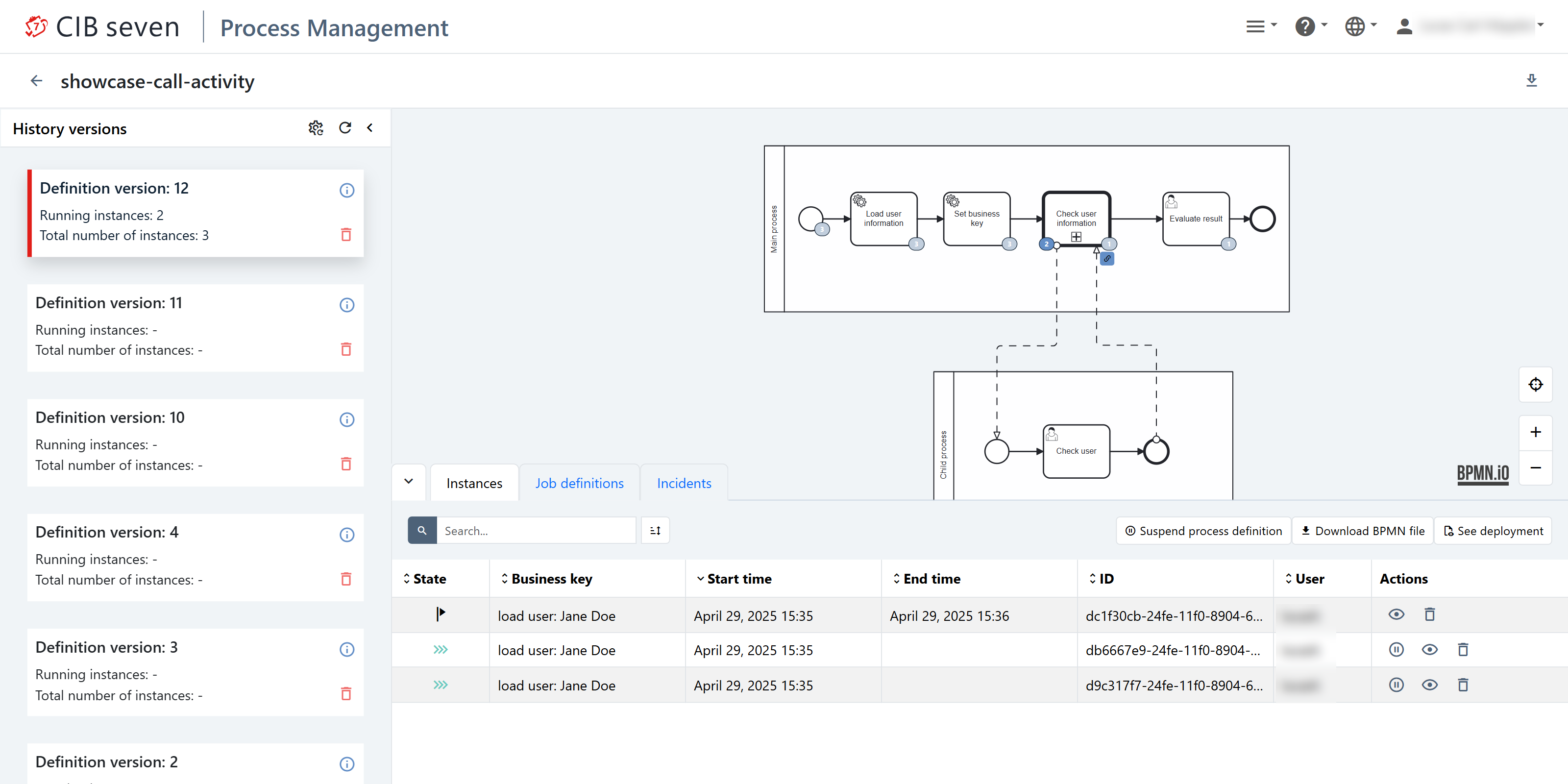Viewport: 1568px width, 784px height.
Task: Select the Check user information call activity
Action: [x=1076, y=219]
